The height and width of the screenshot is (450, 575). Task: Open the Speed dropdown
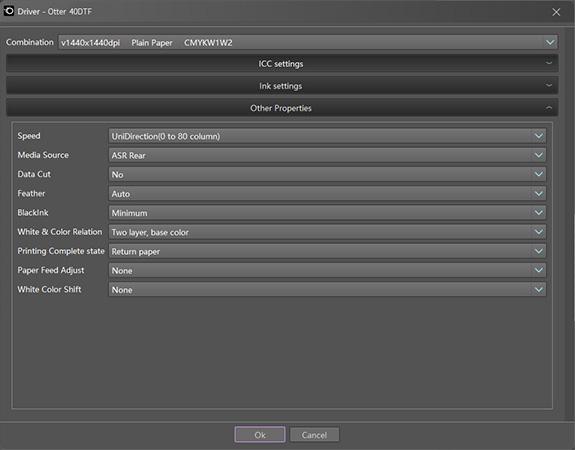tap(327, 136)
